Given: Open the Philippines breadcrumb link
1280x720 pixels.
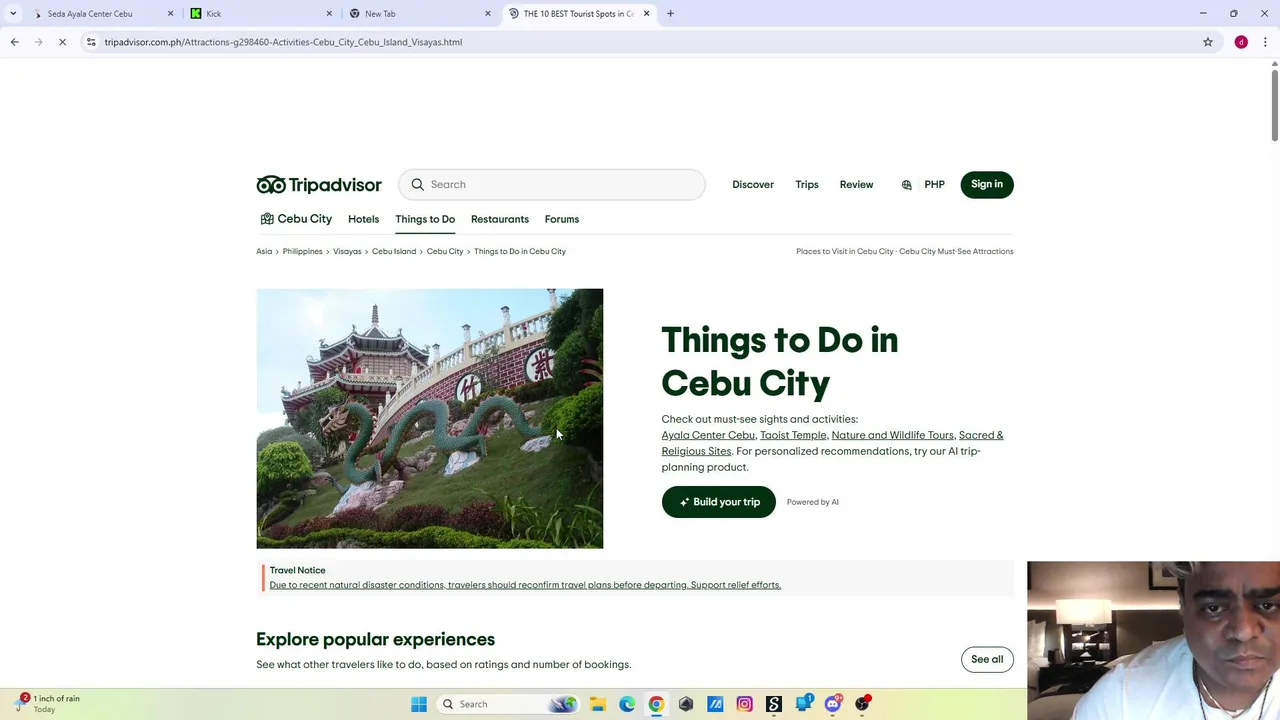Looking at the screenshot, I should point(302,251).
